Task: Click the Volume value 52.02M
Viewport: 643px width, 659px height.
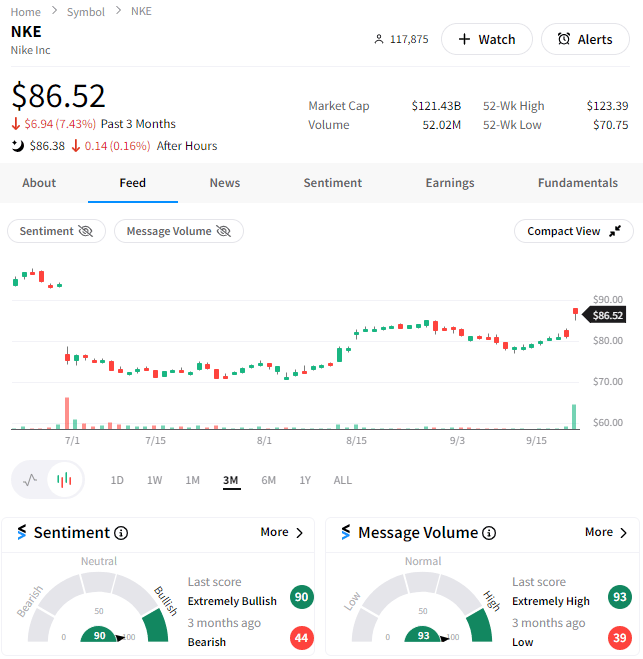Action: point(441,125)
